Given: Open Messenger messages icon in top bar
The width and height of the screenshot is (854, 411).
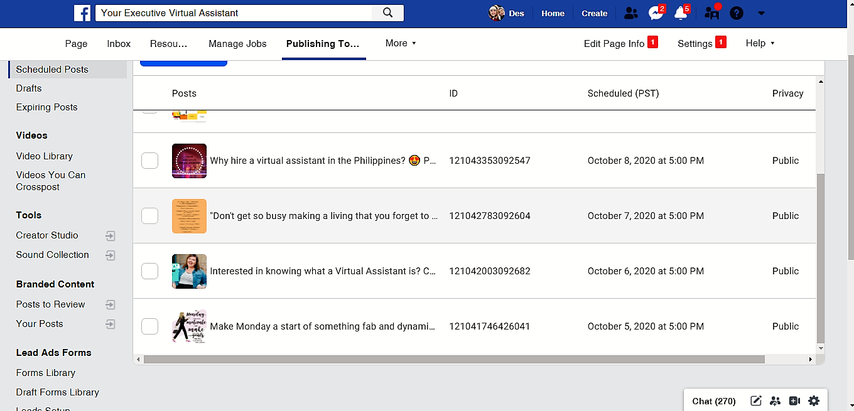Looking at the screenshot, I should click(x=656, y=13).
